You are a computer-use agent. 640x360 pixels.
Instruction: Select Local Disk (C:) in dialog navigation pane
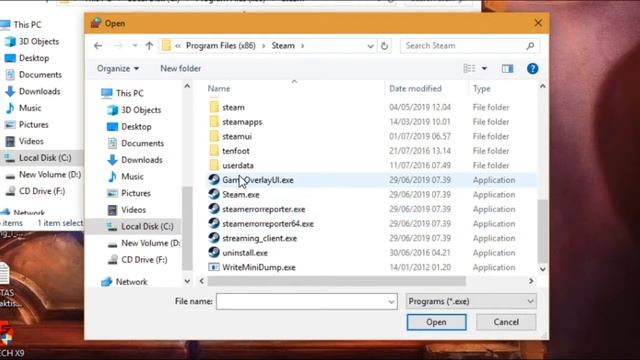click(x=147, y=227)
